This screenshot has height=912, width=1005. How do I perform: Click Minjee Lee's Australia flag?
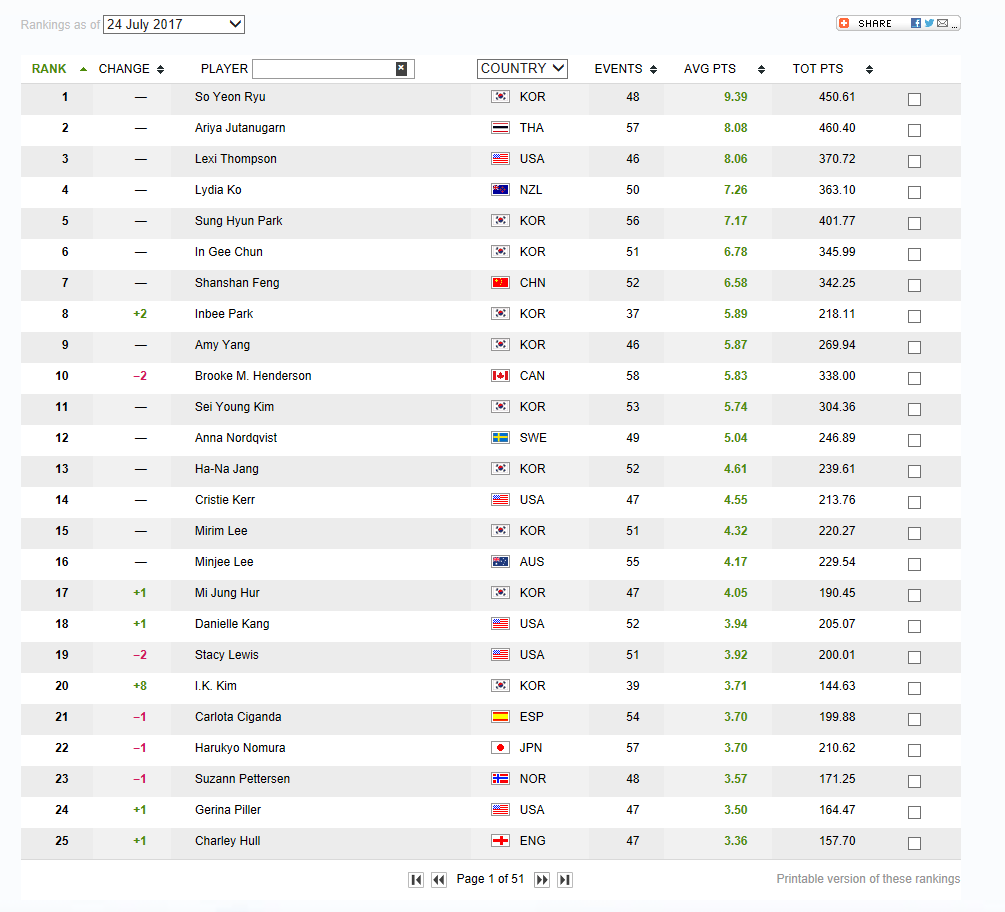tap(500, 561)
